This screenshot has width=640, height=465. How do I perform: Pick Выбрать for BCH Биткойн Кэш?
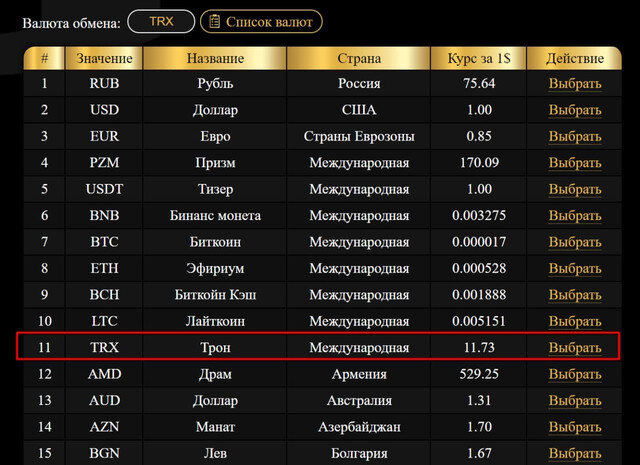575,295
